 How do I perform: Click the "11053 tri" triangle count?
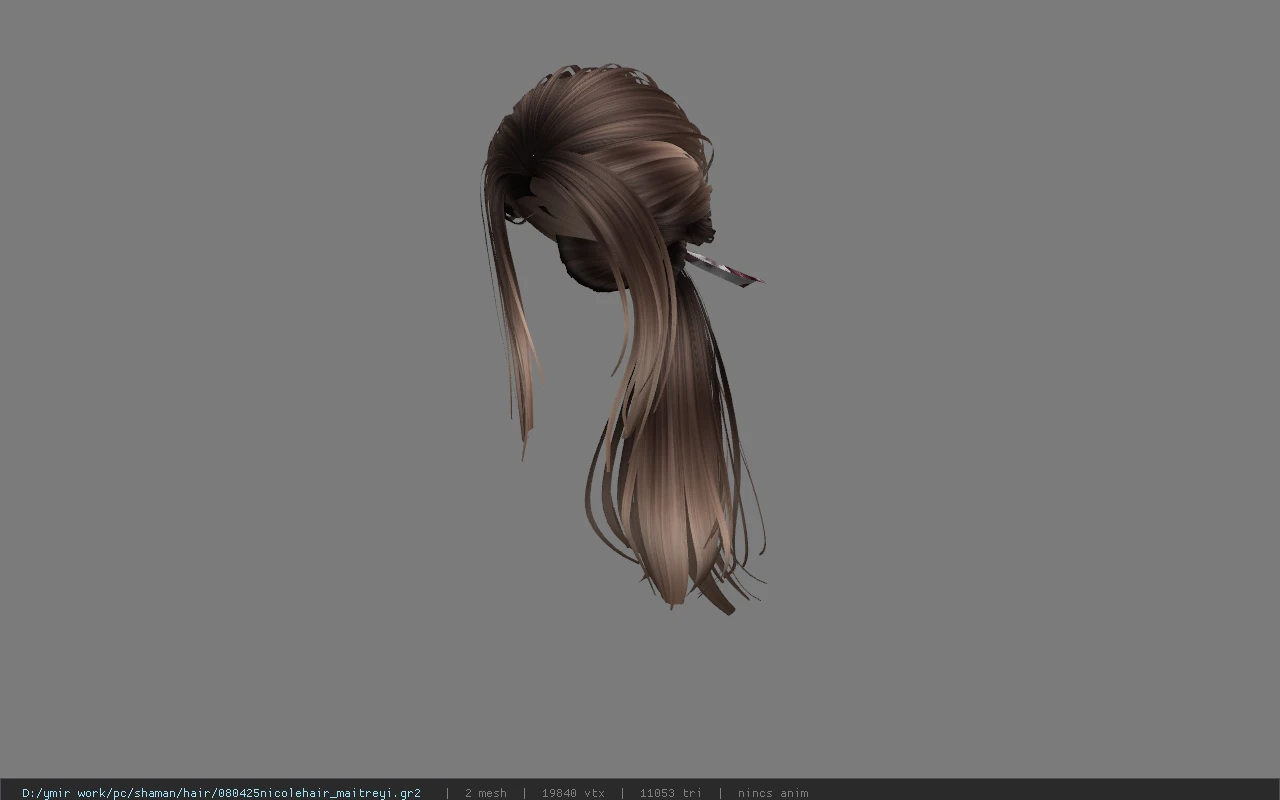pyautogui.click(x=670, y=793)
